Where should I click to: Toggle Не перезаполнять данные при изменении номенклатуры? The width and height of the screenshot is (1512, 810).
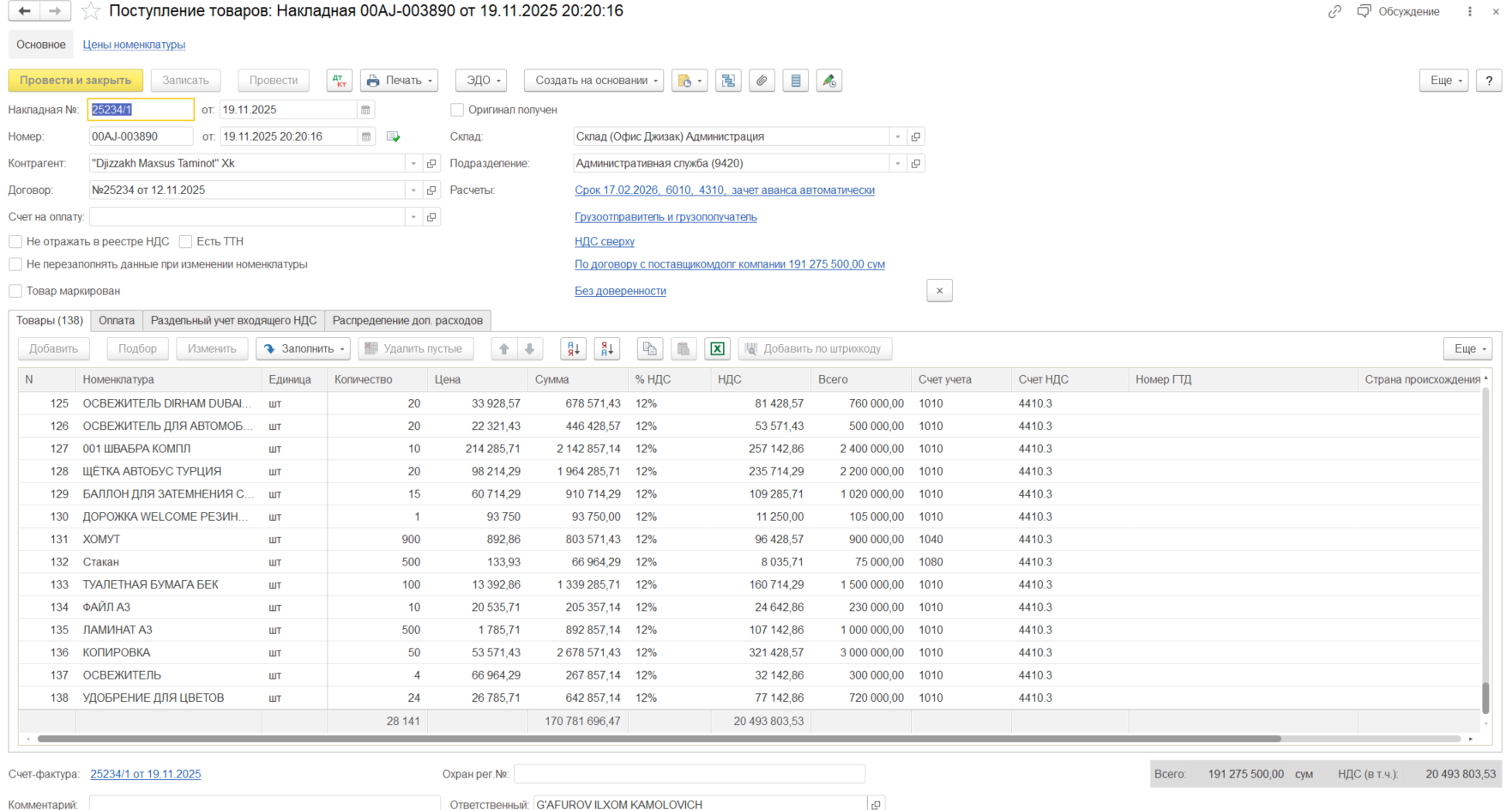click(x=15, y=264)
